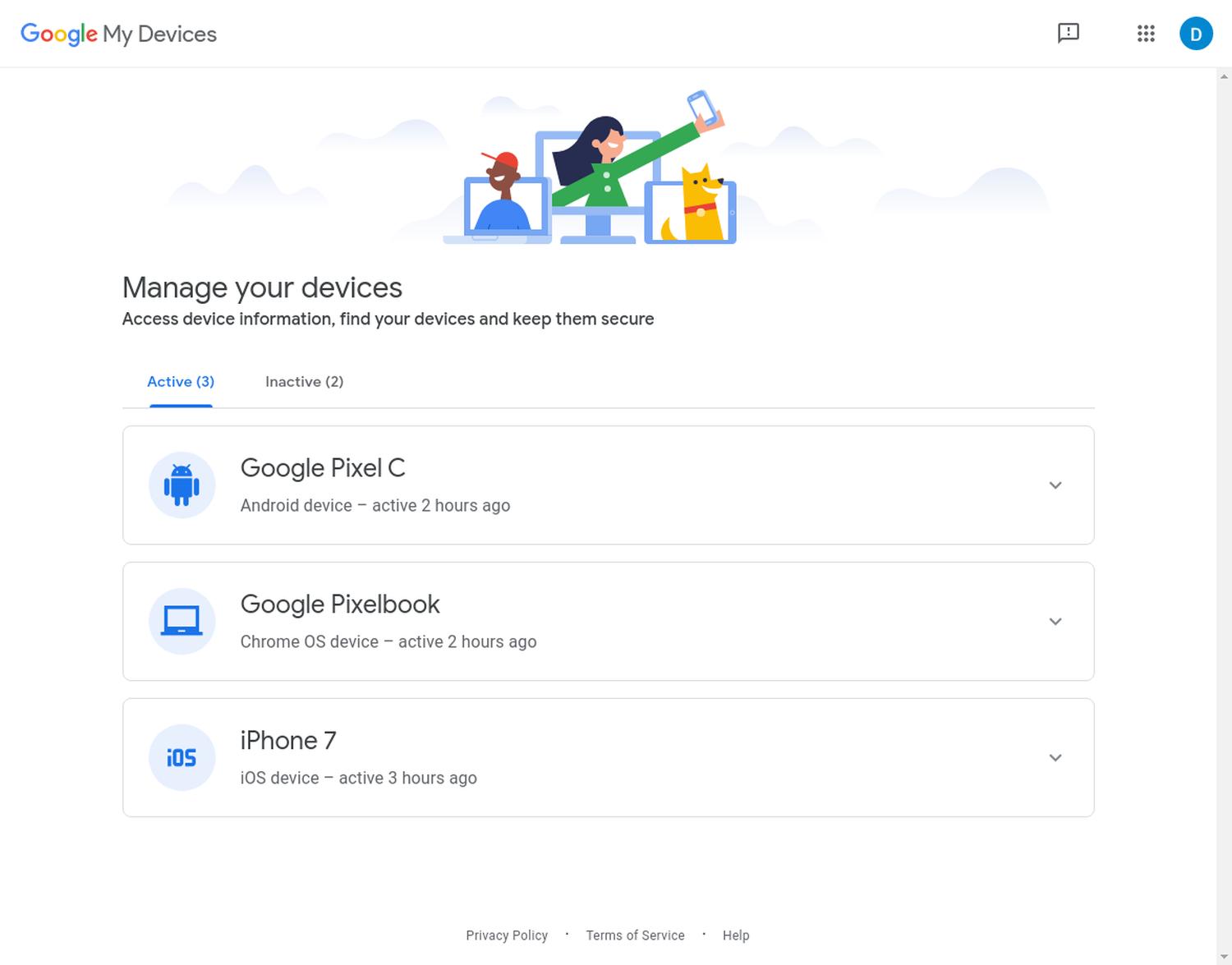The image size is (1232, 965).
Task: Click the laptop icon for Google Pixelbook
Action: [x=182, y=621]
